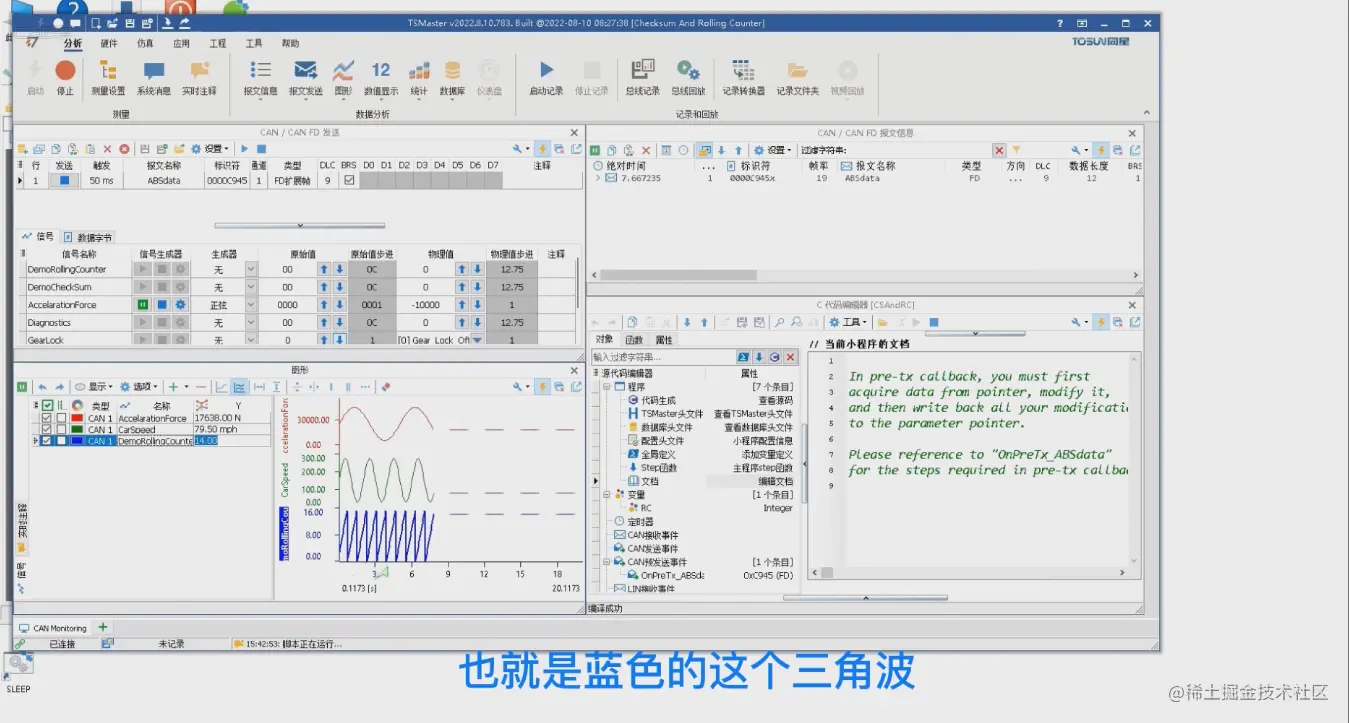This screenshot has height=723, width=1349.
Task: Open 实时注释 real-time comment tool
Action: [199, 76]
